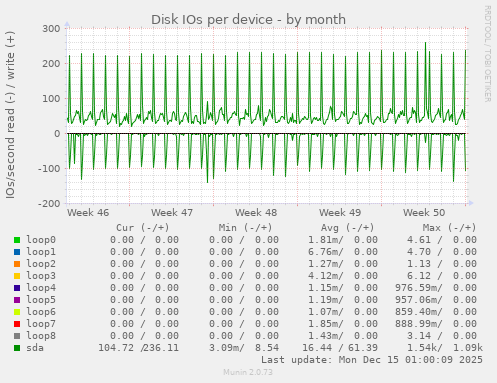Click the 'Cur (-/+)' column header
497x383 pixels.
(143, 228)
